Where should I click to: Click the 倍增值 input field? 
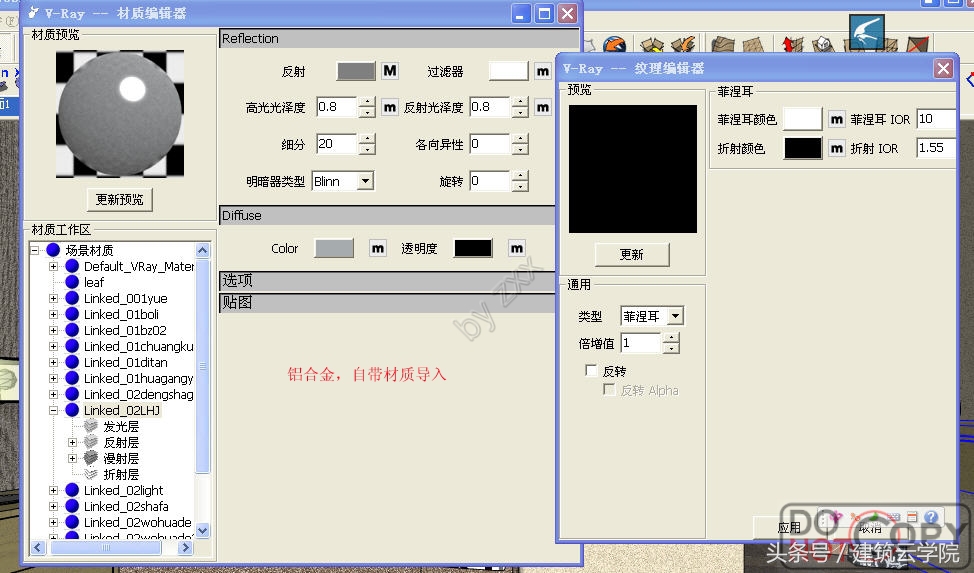pyautogui.click(x=641, y=343)
